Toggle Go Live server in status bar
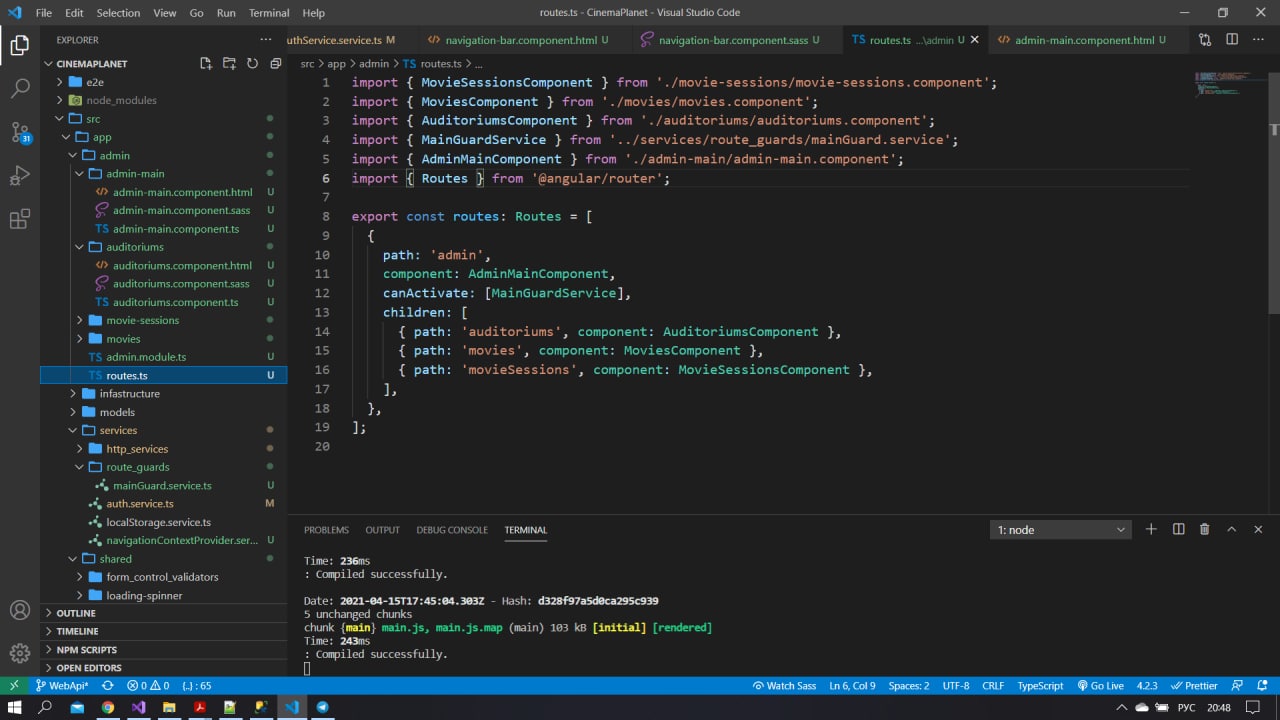1280x720 pixels. pyautogui.click(x=1100, y=686)
